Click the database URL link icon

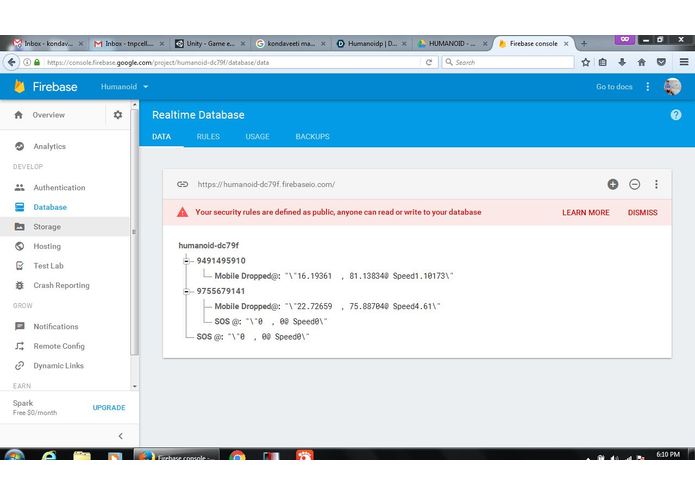(x=182, y=184)
